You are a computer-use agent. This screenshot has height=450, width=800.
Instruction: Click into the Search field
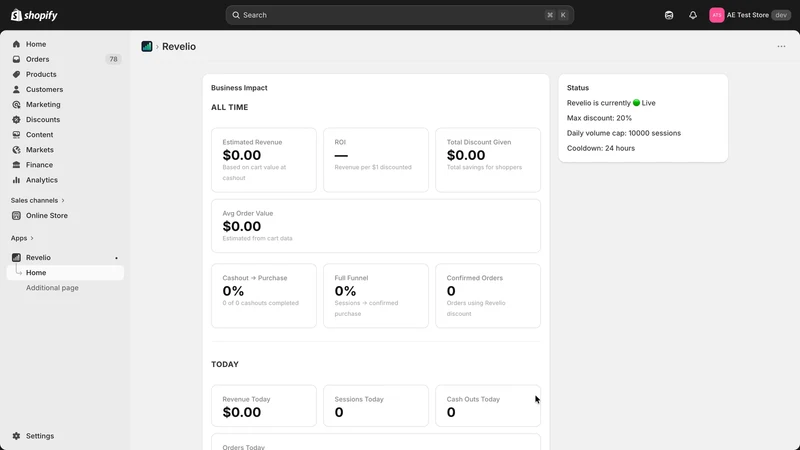point(399,15)
